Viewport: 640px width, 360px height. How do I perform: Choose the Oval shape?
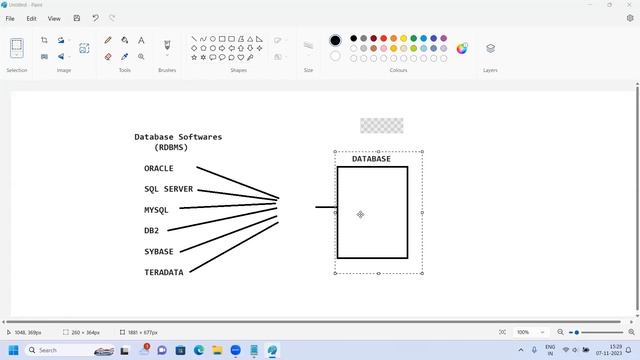click(213, 39)
